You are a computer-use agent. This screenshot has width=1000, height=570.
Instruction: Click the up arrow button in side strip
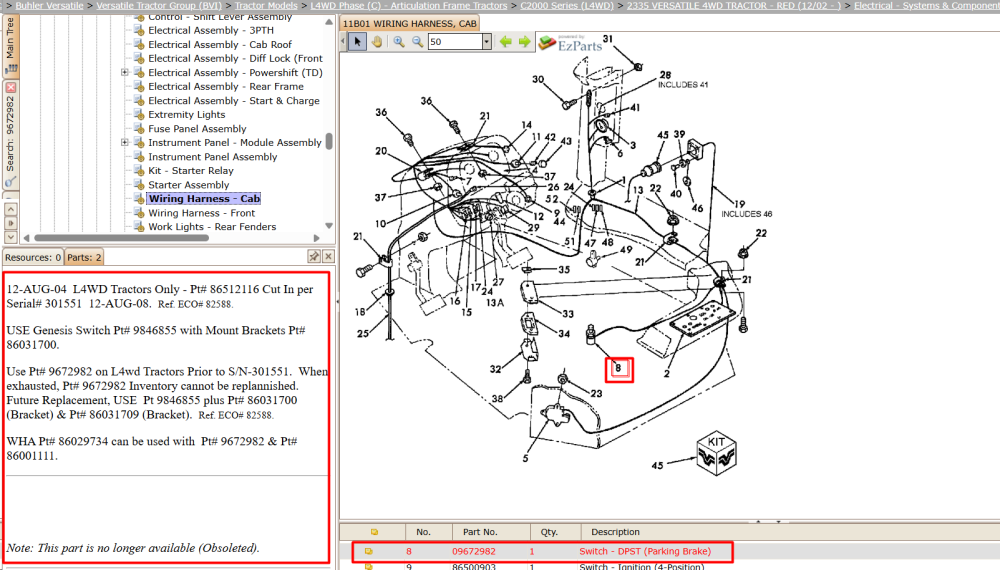tap(11, 209)
